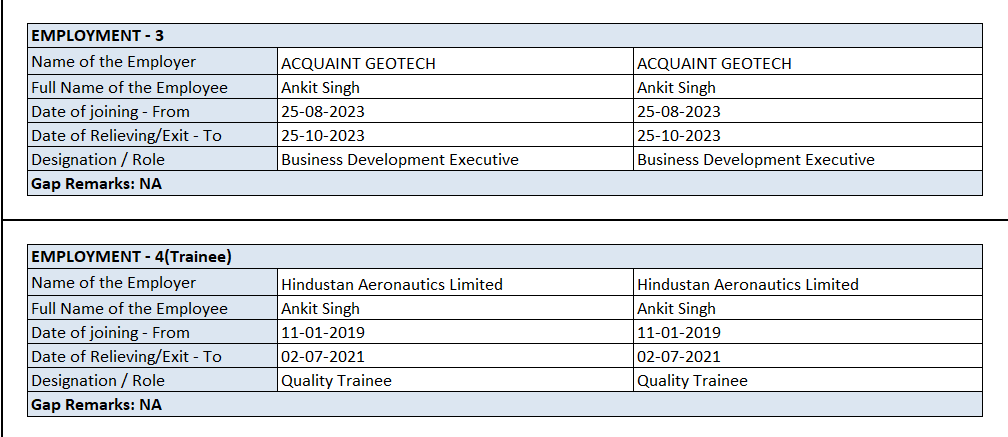Click Full Name of the Employee label under Employment 4
This screenshot has height=437, width=1008.
coord(130,308)
